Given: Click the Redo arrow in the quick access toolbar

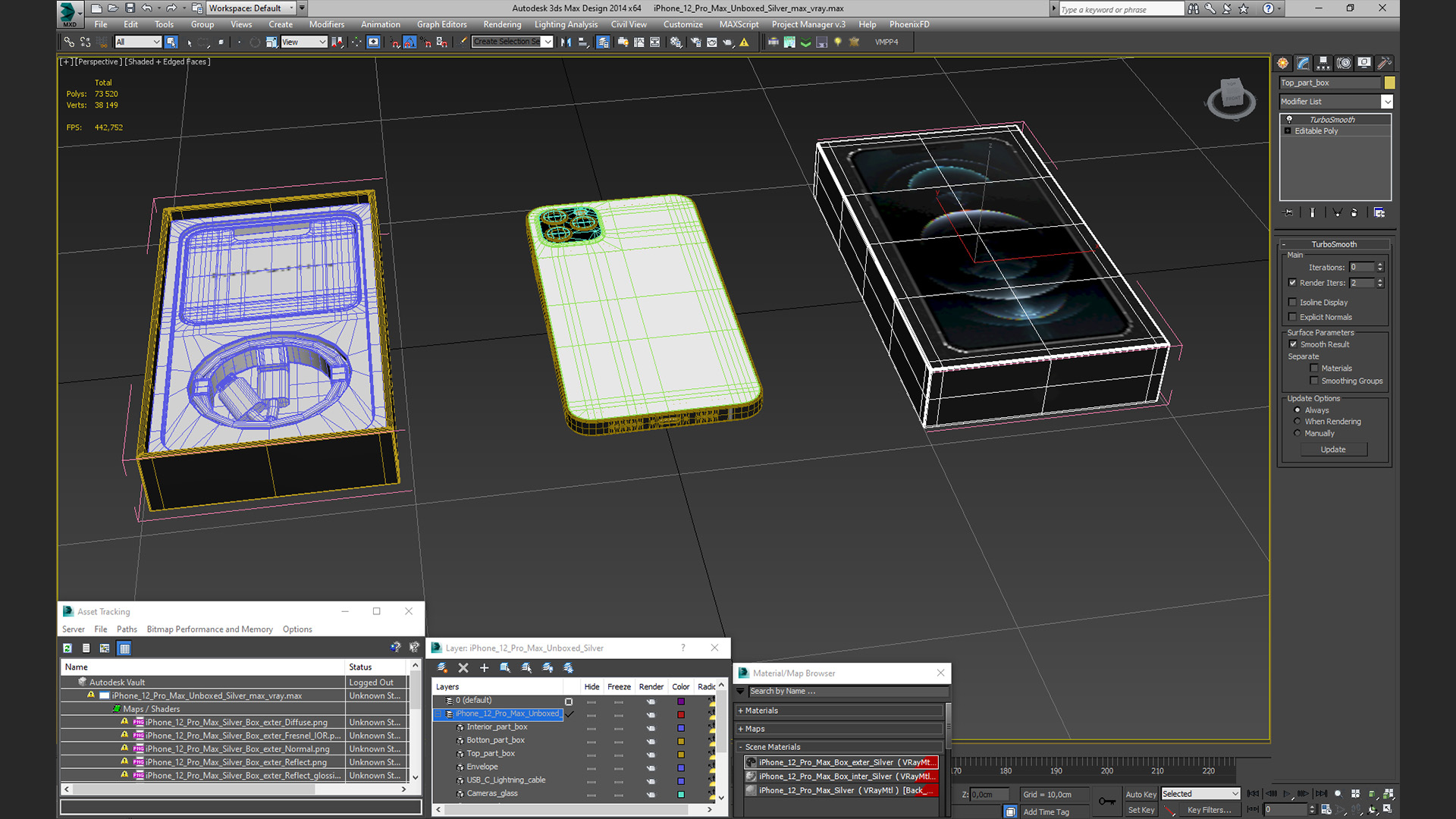Looking at the screenshot, I should pos(171,8).
